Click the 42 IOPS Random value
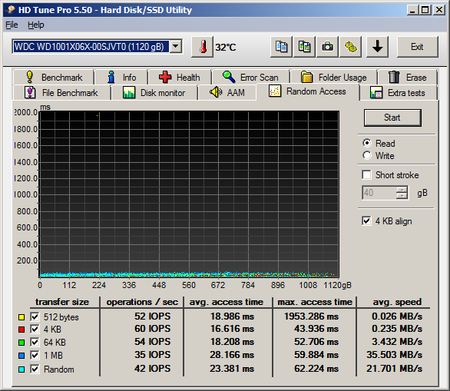The width and height of the screenshot is (450, 391). [152, 369]
